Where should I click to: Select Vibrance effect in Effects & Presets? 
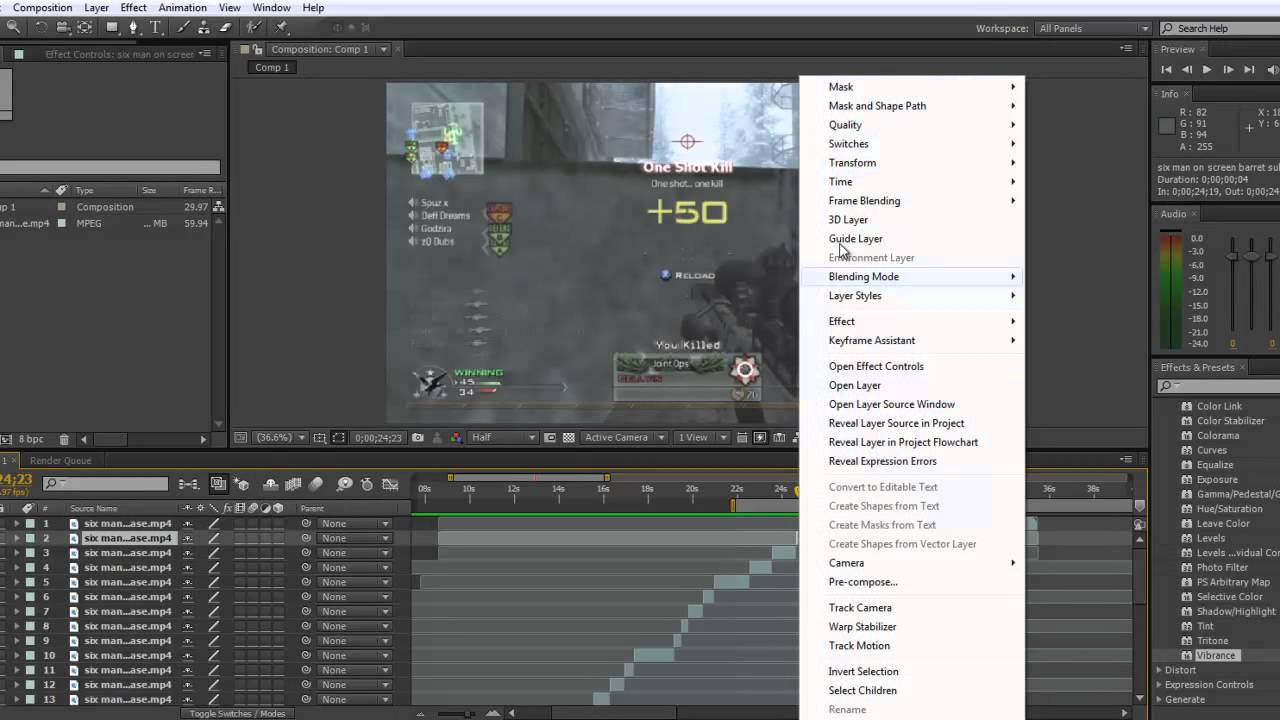click(x=1215, y=656)
